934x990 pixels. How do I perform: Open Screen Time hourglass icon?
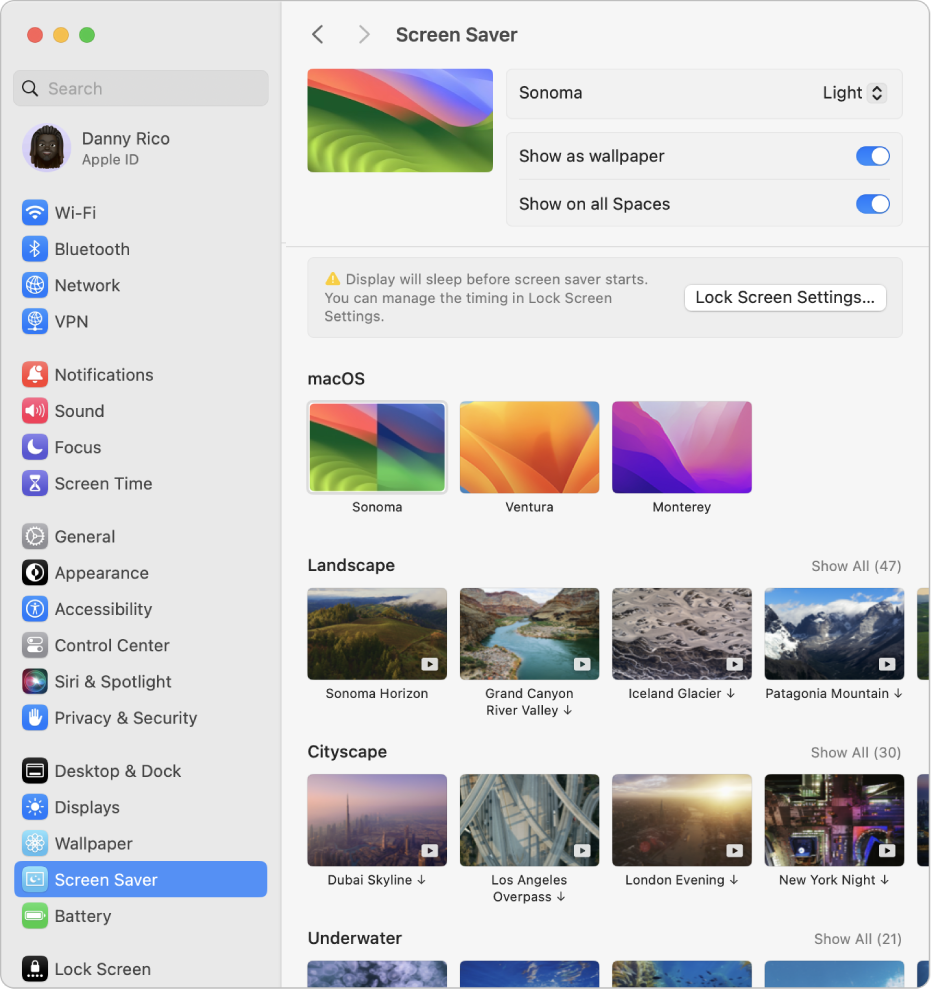(x=35, y=484)
